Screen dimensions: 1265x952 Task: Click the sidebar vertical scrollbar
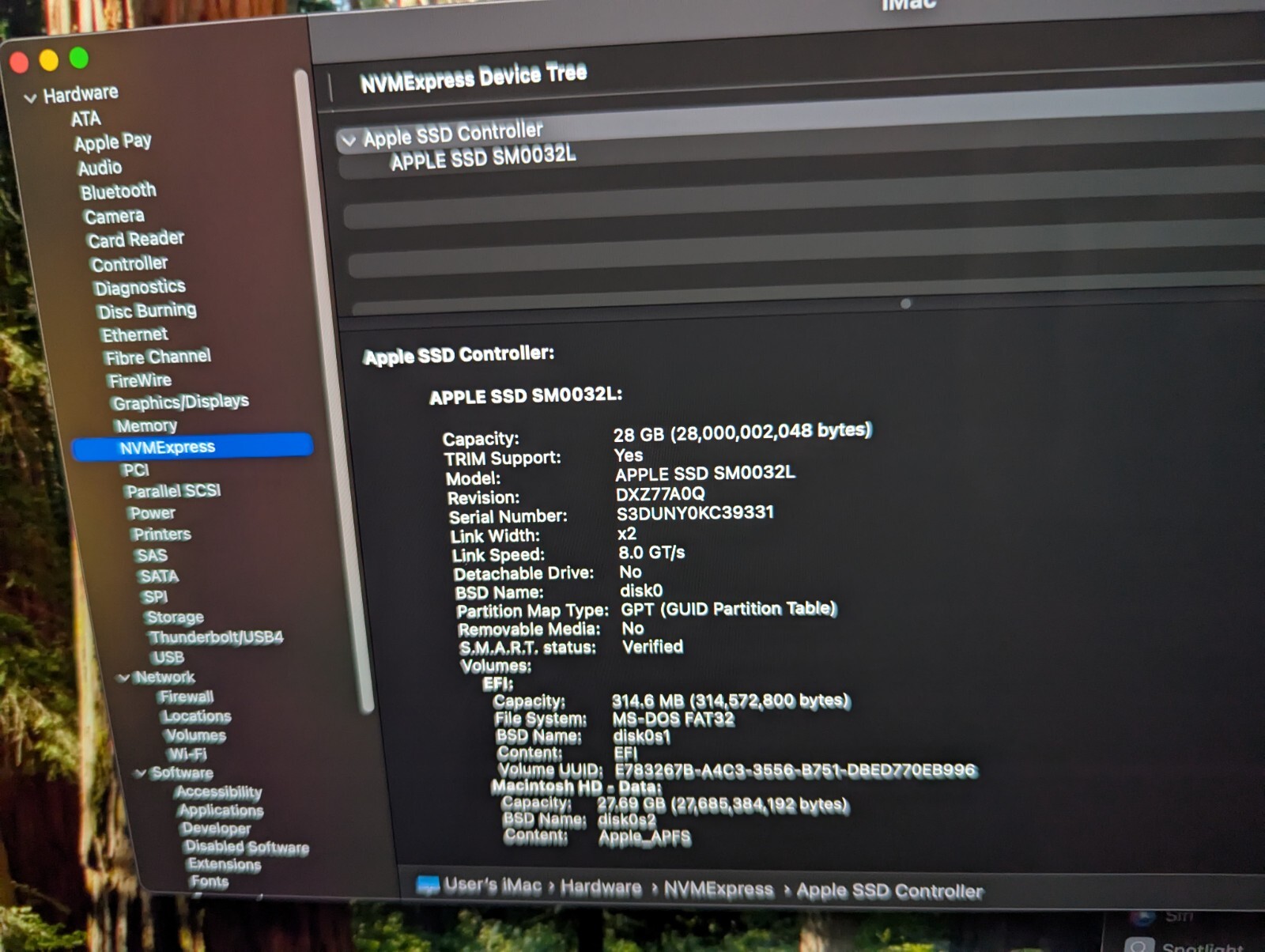click(334, 391)
